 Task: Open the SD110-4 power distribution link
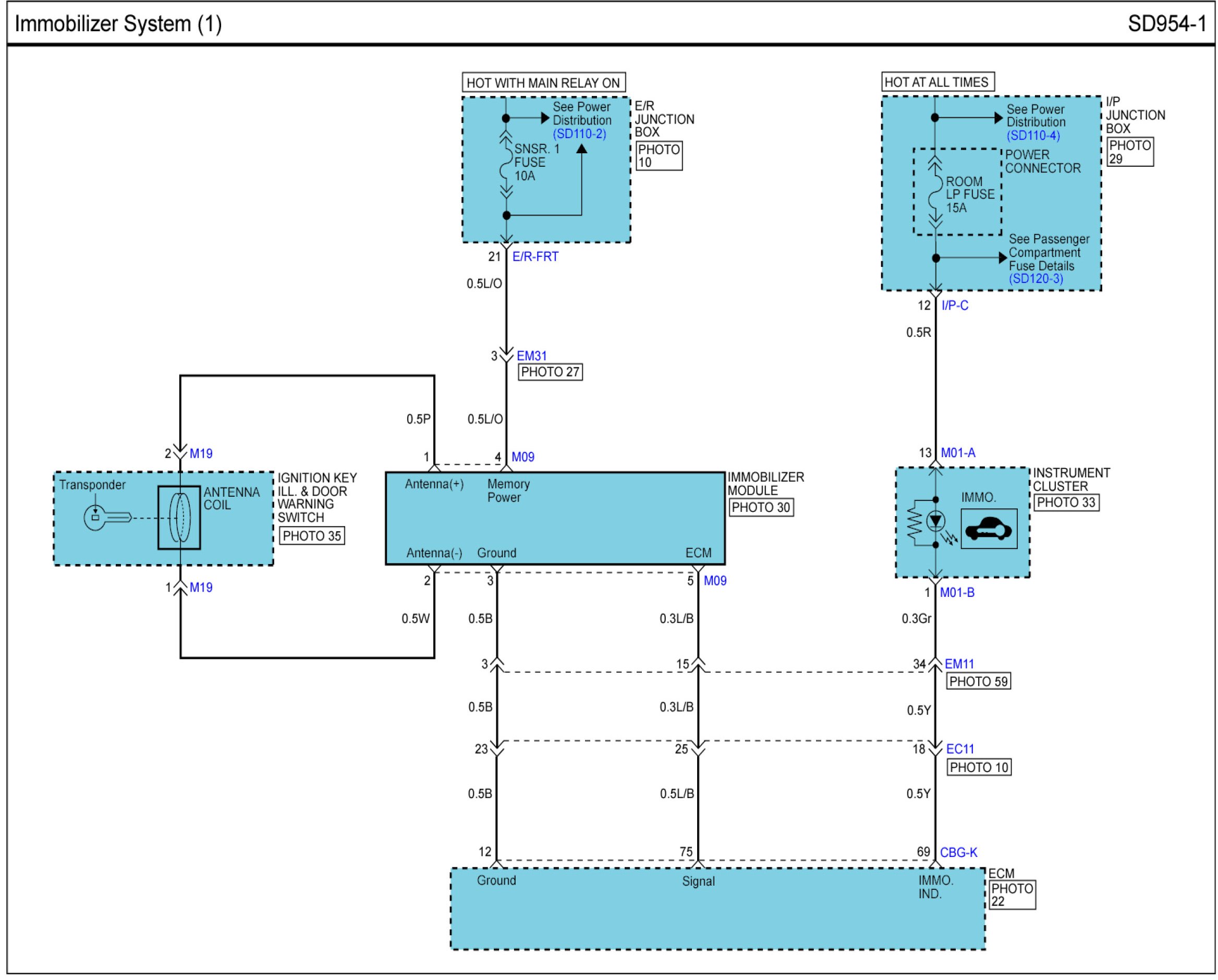click(x=1033, y=136)
